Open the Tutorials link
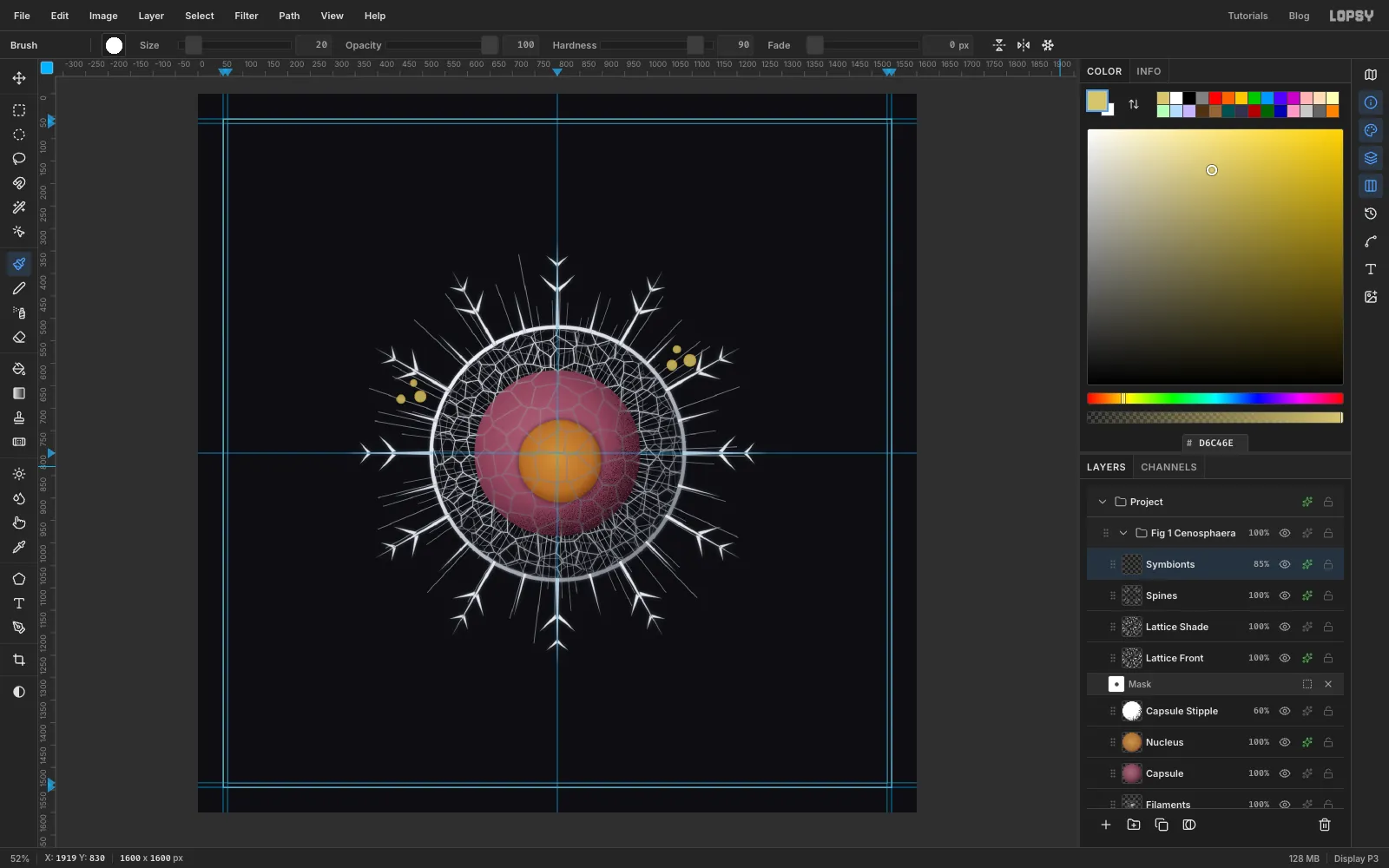The height and width of the screenshot is (868, 1389). 1247,16
